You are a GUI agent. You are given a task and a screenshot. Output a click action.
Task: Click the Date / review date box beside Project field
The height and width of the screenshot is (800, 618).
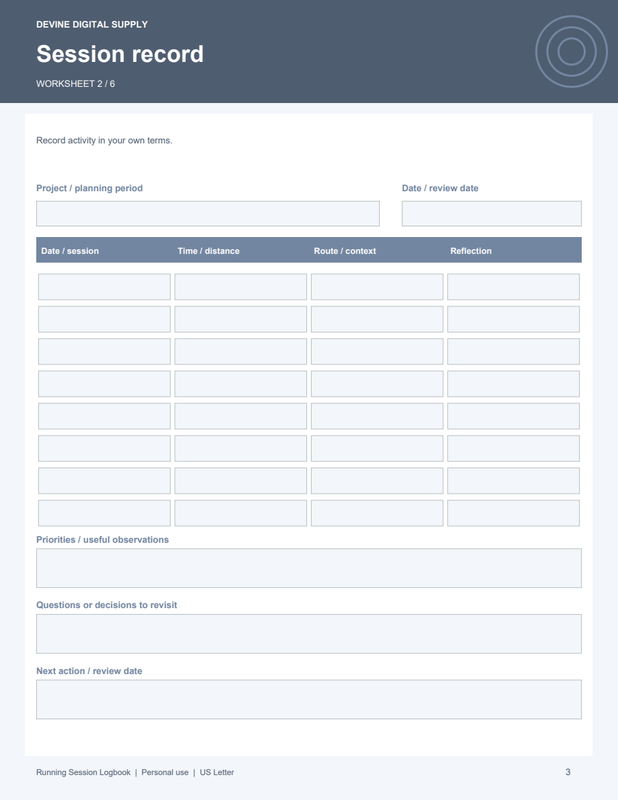coord(491,213)
